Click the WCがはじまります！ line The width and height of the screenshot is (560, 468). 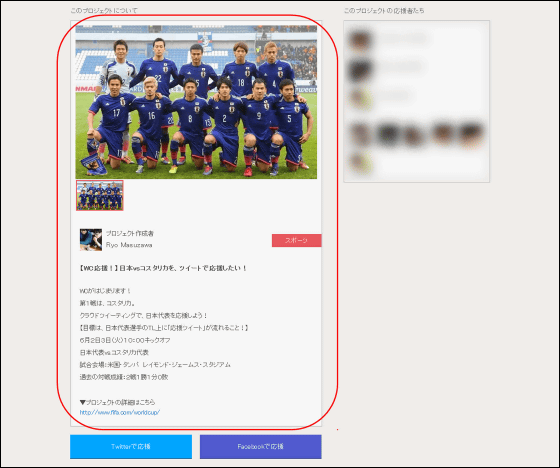pyautogui.click(x=105, y=291)
